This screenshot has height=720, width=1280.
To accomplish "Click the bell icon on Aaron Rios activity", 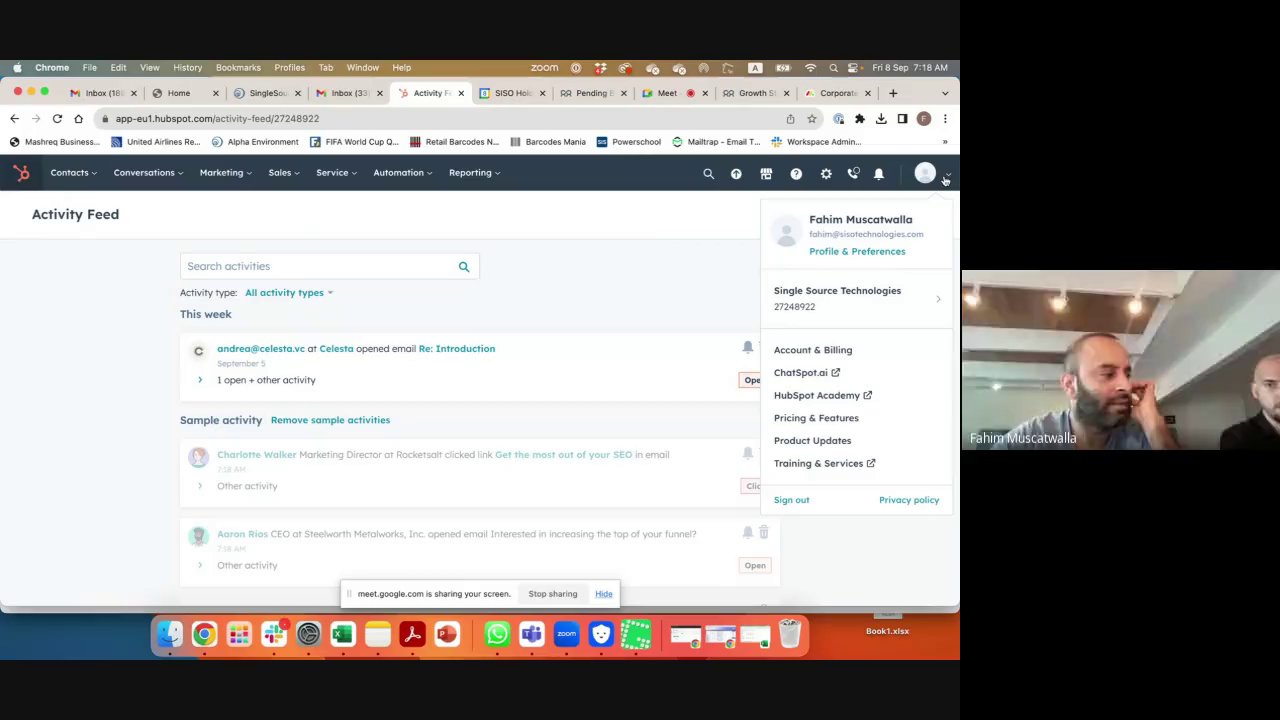I will [747, 533].
